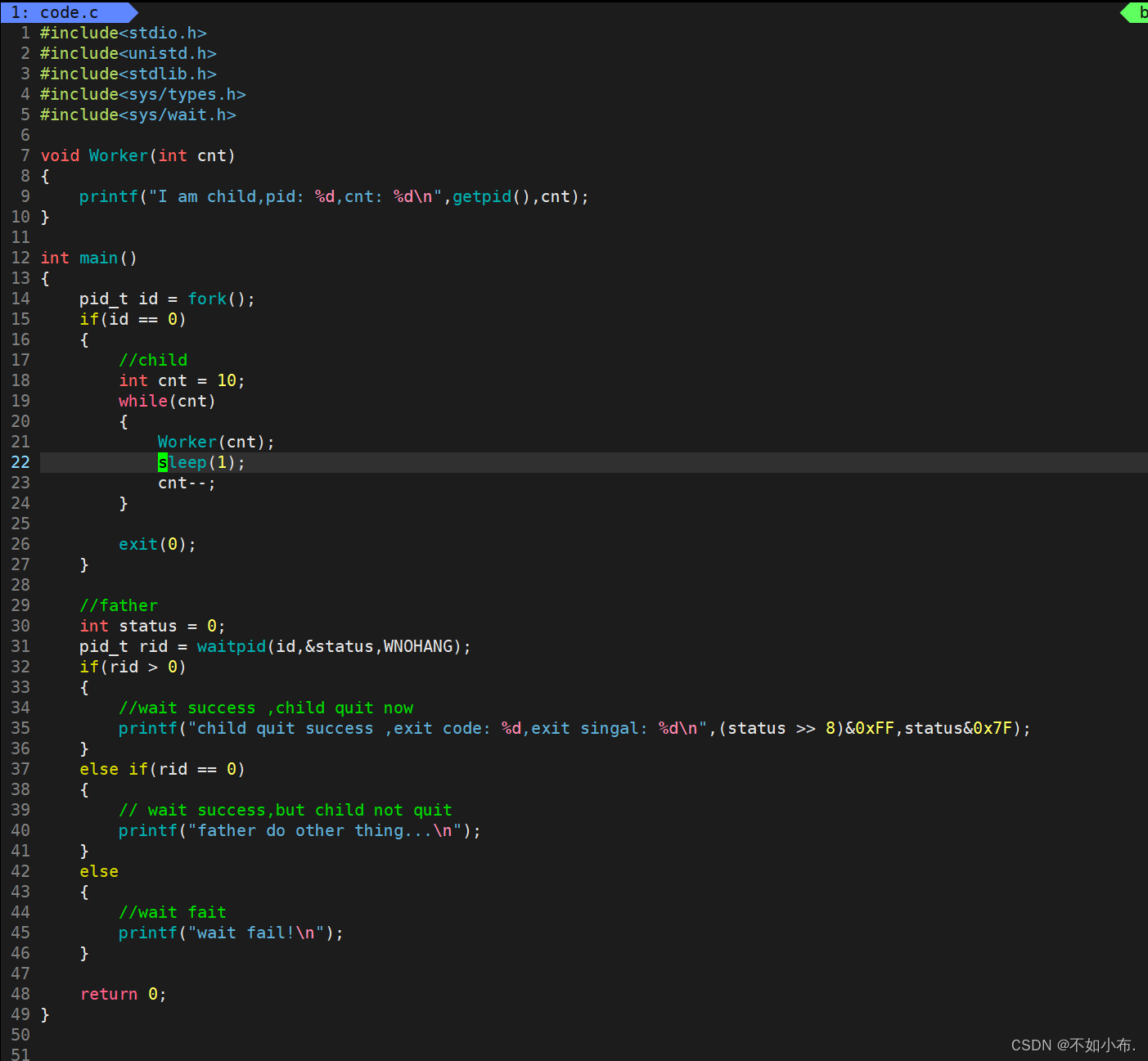This screenshot has height=1061, width=1148.
Task: Place cursor on '#include<stdio.h>' line
Action: (x=124, y=33)
